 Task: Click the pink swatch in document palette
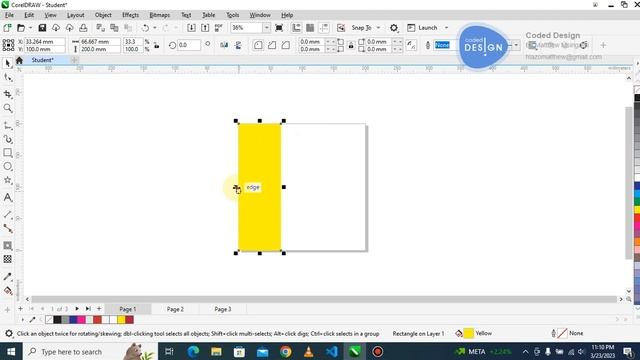[x=81, y=320]
